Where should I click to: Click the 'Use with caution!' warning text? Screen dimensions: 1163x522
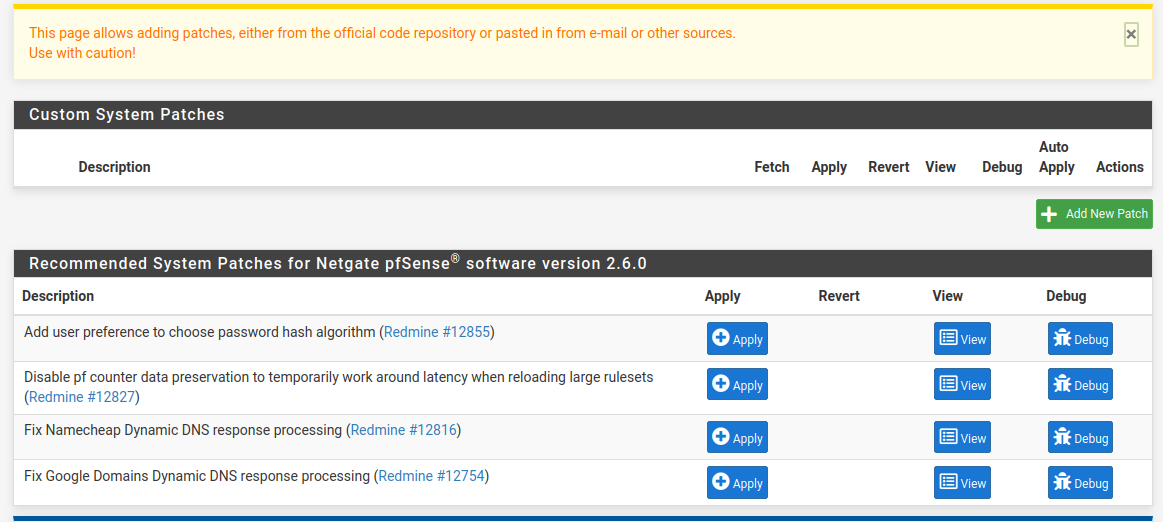tap(82, 53)
